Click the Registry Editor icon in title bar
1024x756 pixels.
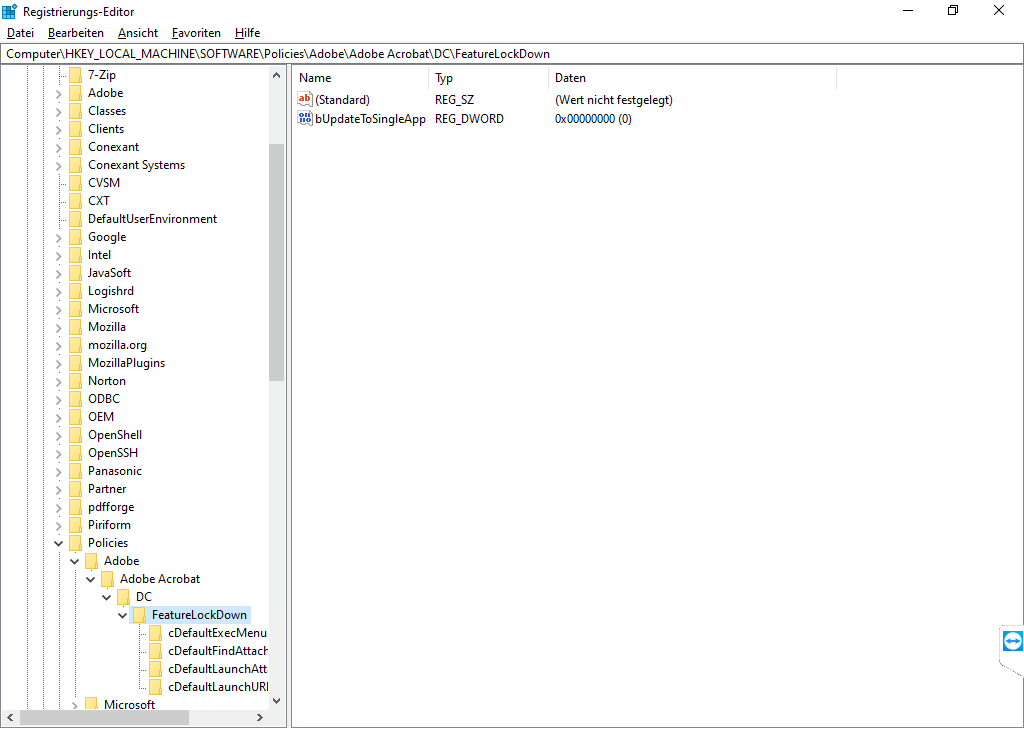click(10, 11)
